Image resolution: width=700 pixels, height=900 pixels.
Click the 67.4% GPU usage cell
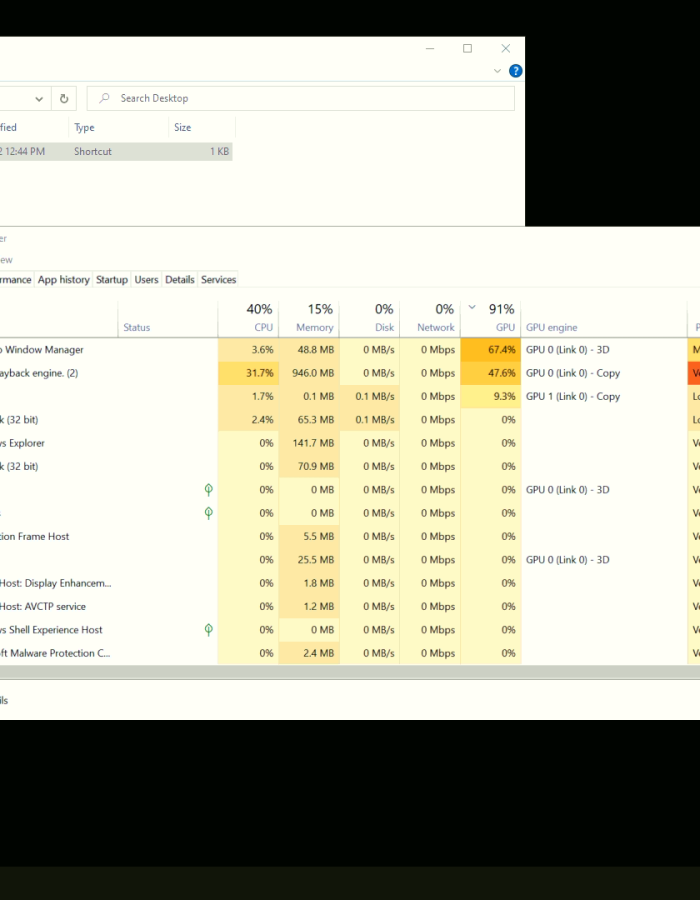coord(491,350)
